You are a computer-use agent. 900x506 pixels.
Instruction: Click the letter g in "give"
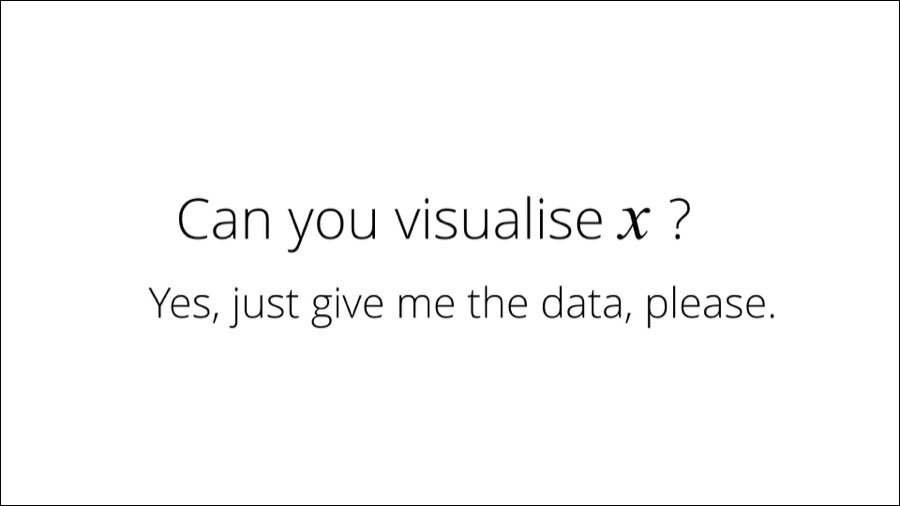[322, 312]
